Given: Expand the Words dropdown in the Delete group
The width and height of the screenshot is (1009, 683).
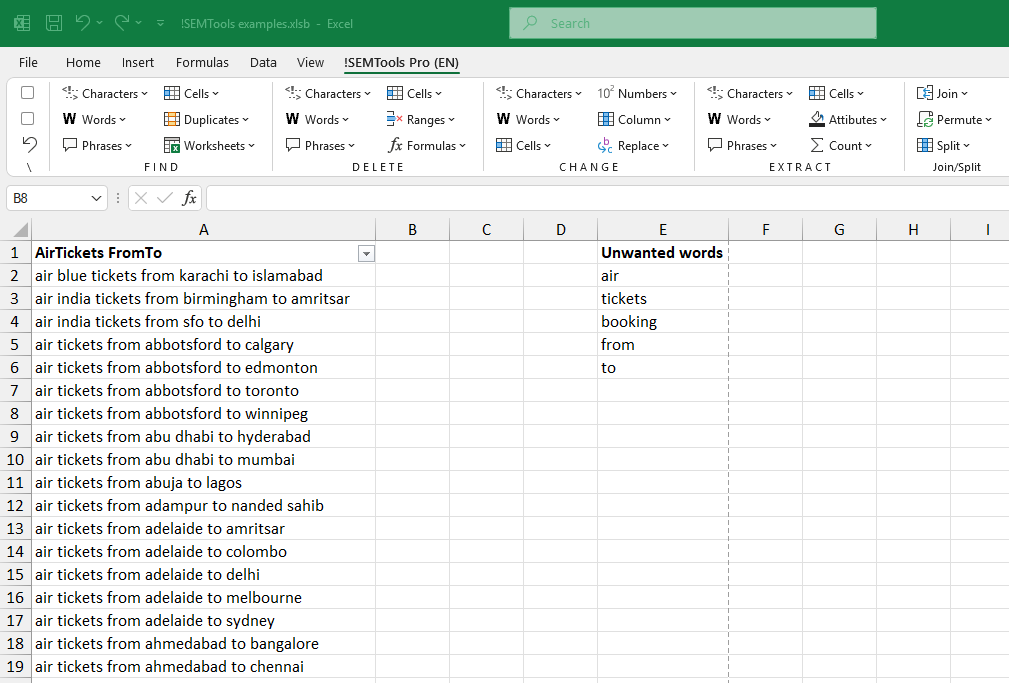Looking at the screenshot, I should click(x=318, y=119).
